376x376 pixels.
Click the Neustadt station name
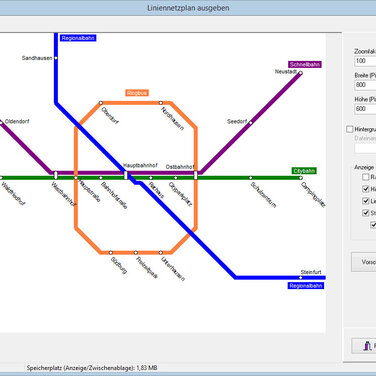click(x=286, y=72)
